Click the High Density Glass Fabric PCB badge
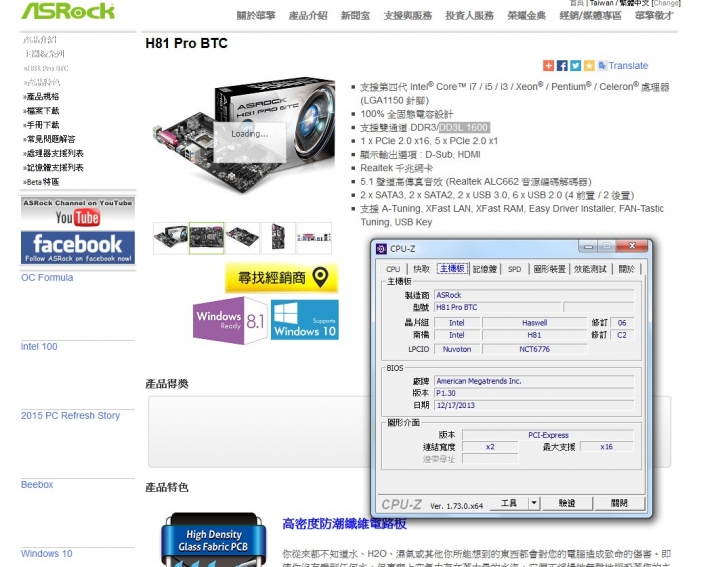 [x=214, y=539]
